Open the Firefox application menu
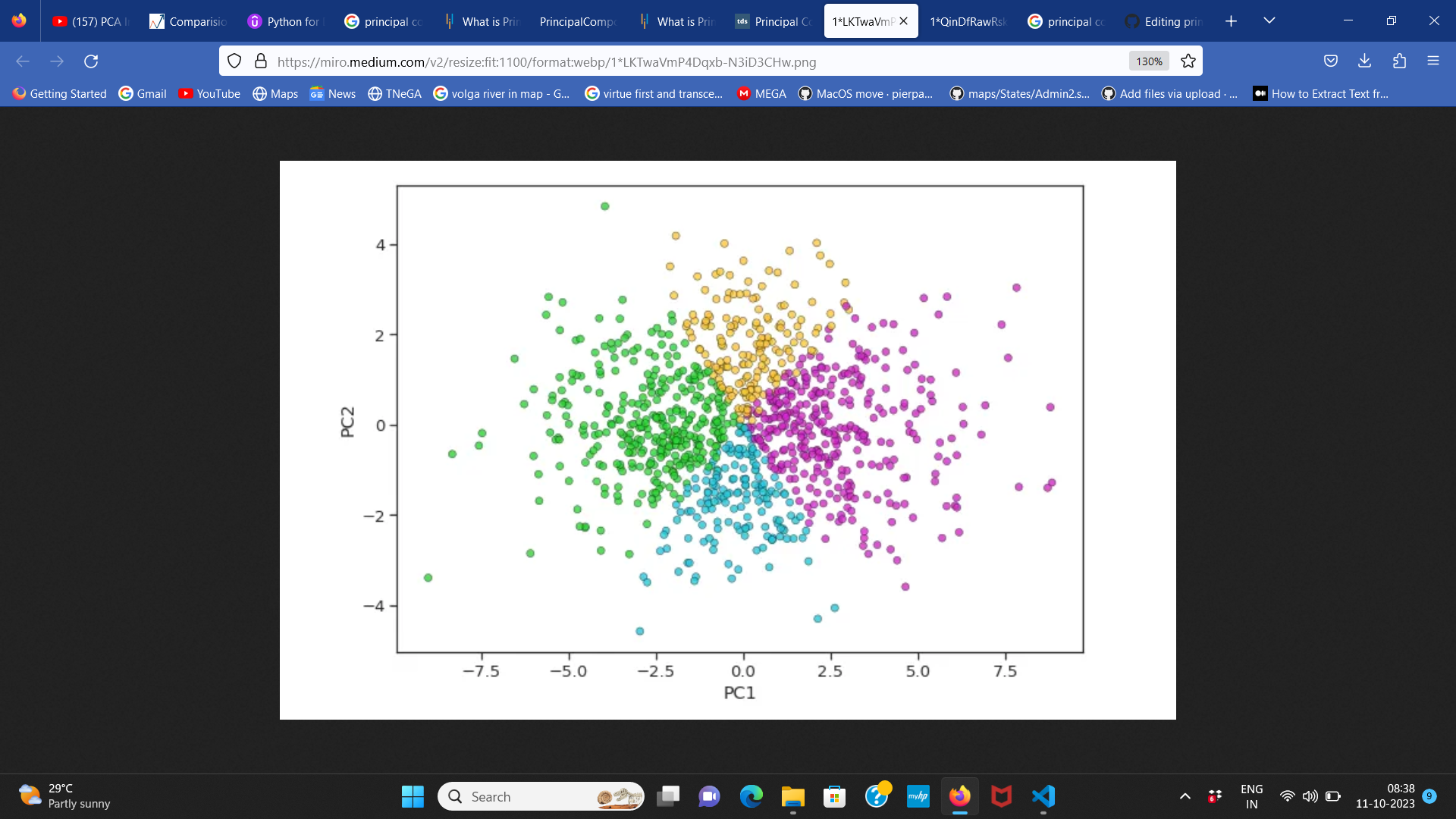 [1435, 61]
